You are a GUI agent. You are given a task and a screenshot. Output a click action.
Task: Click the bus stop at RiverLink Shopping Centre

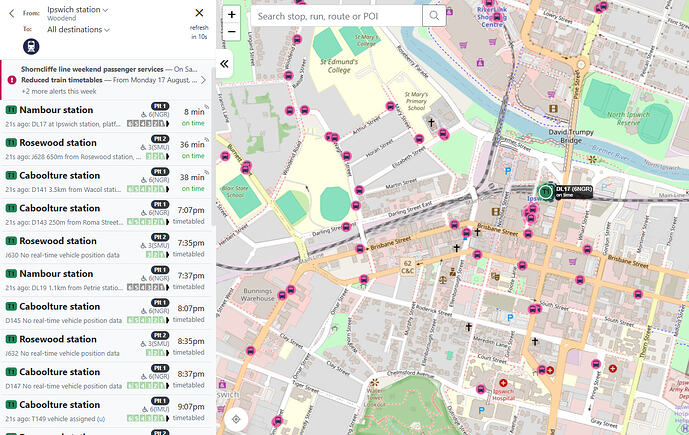(x=497, y=17)
